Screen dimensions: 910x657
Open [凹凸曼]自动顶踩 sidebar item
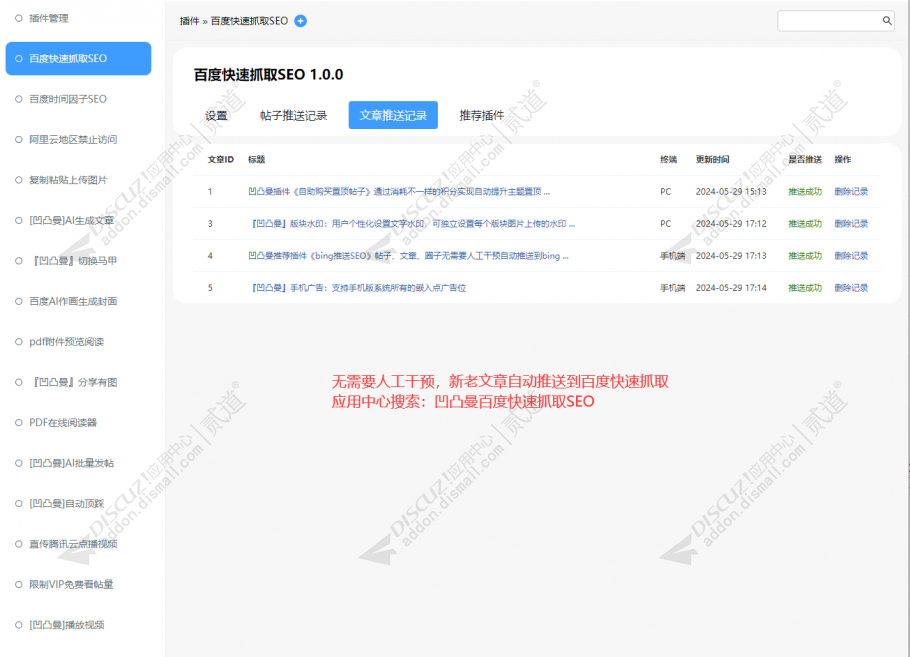click(67, 504)
